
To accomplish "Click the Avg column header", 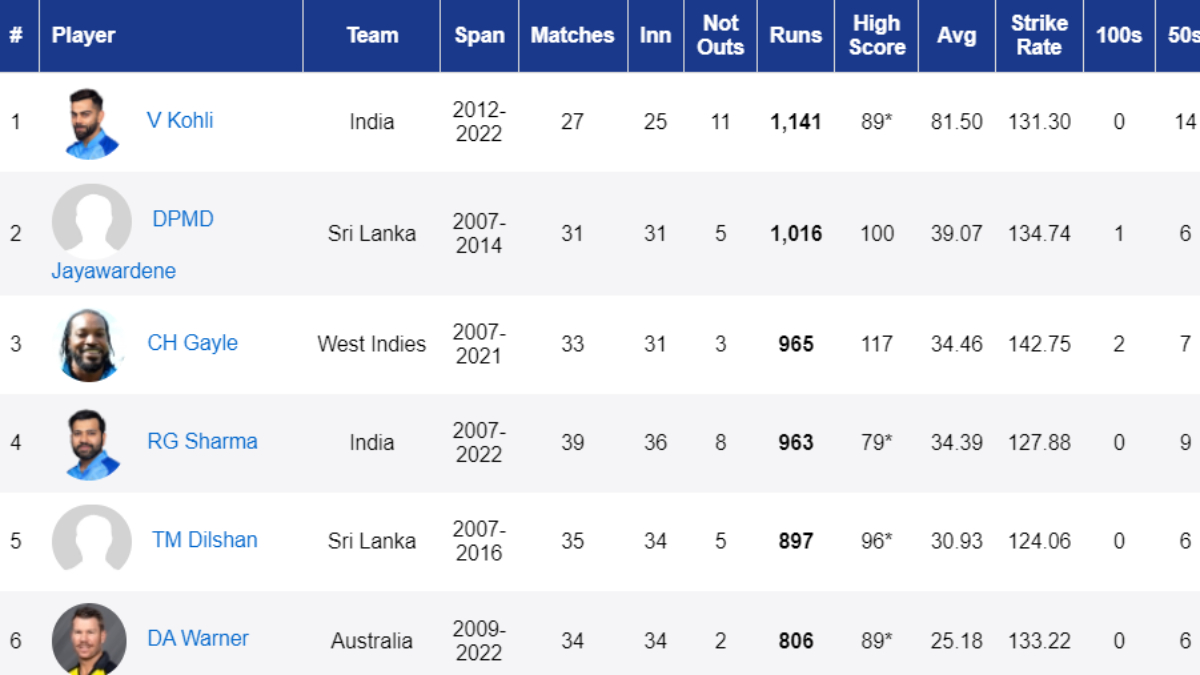I will click(x=957, y=35).
